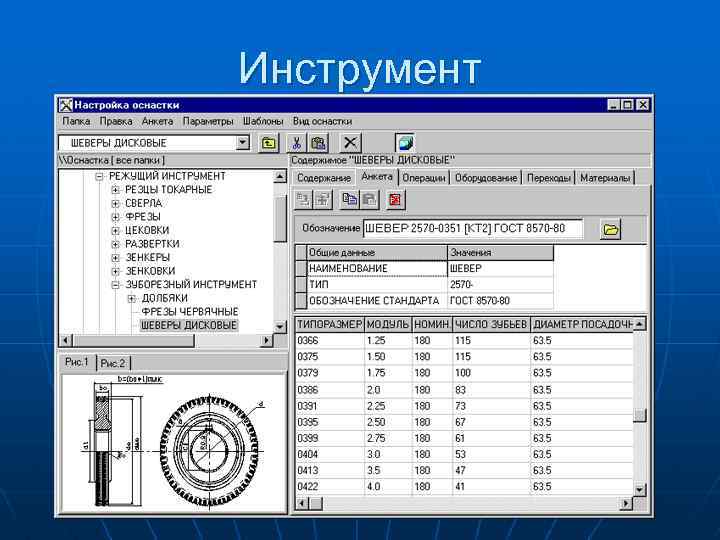The image size is (720, 540).
Task: Select table row 0391
Action: coord(464,406)
